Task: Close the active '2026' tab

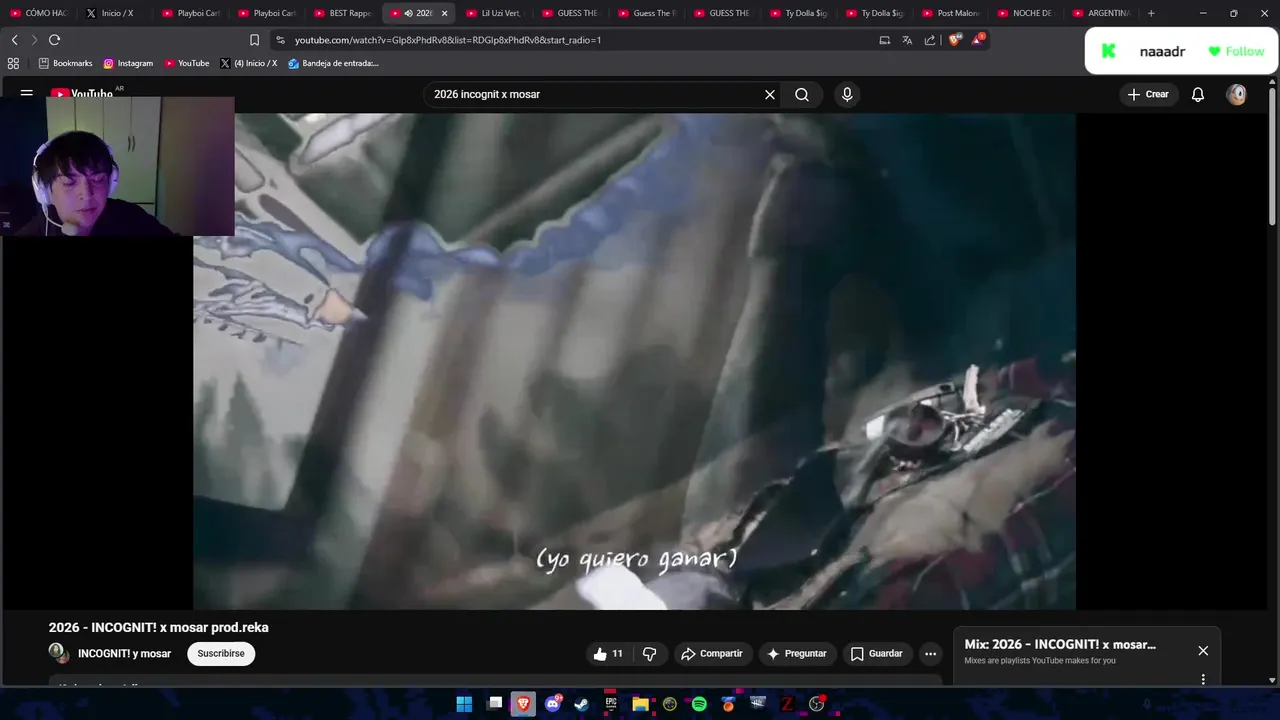Action: (444, 13)
